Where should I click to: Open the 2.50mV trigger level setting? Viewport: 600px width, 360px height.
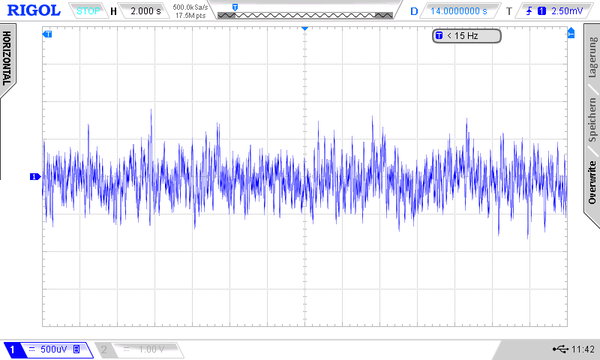tap(567, 11)
